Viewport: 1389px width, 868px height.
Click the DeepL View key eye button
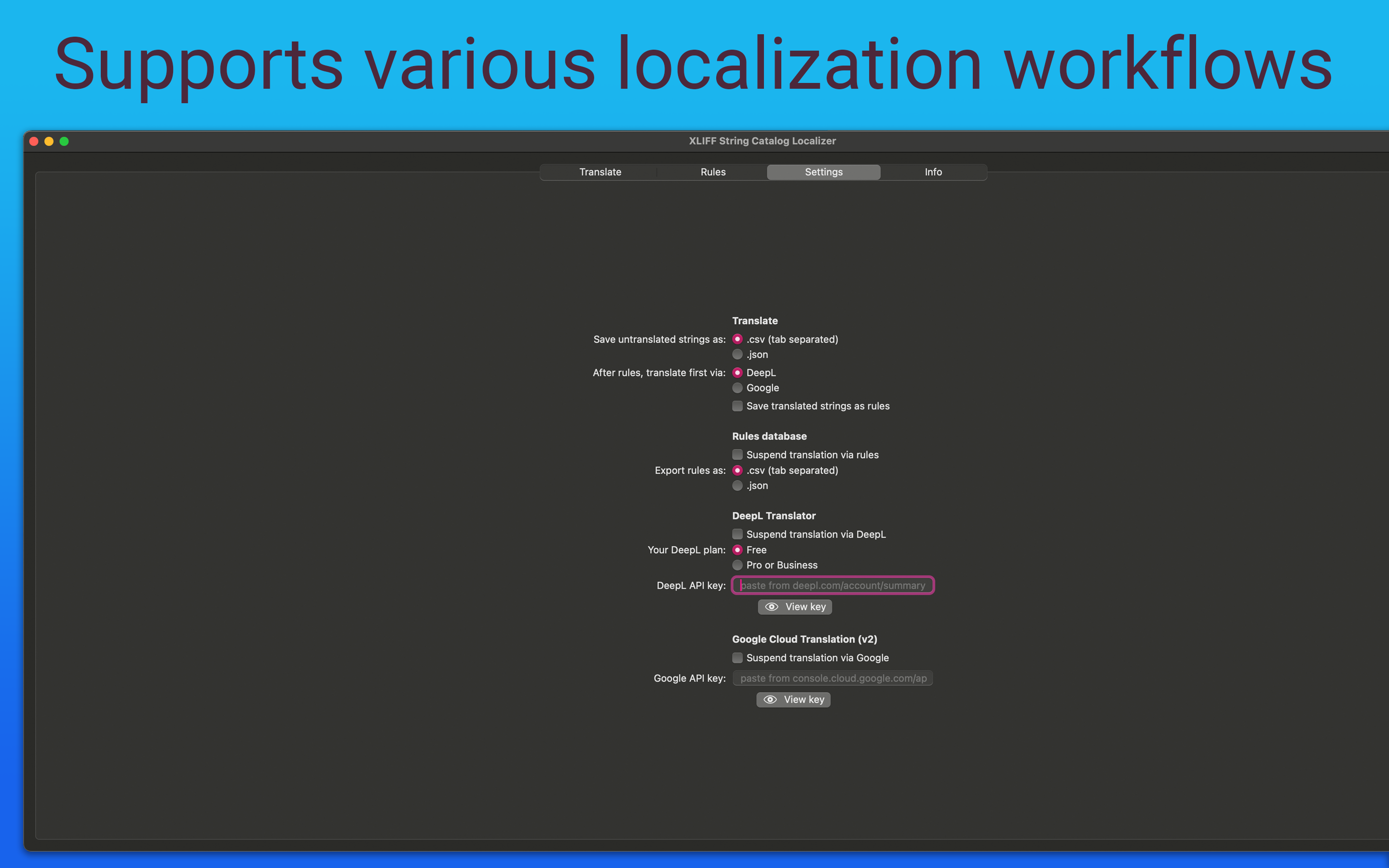[794, 607]
